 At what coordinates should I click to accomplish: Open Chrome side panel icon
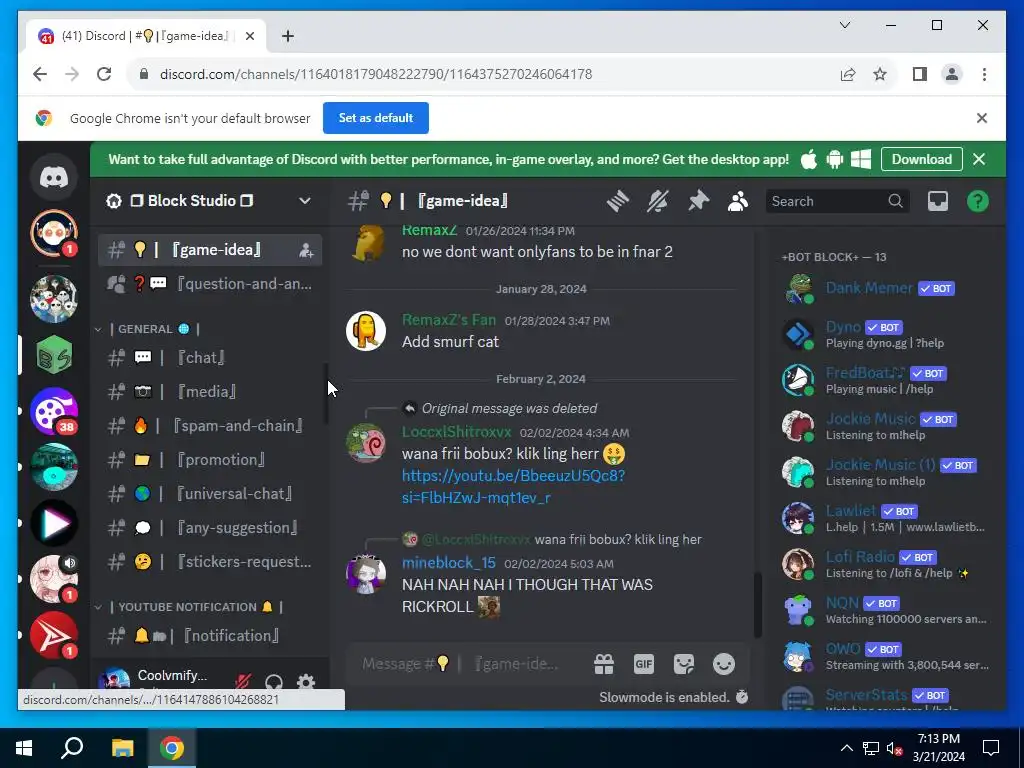point(920,74)
